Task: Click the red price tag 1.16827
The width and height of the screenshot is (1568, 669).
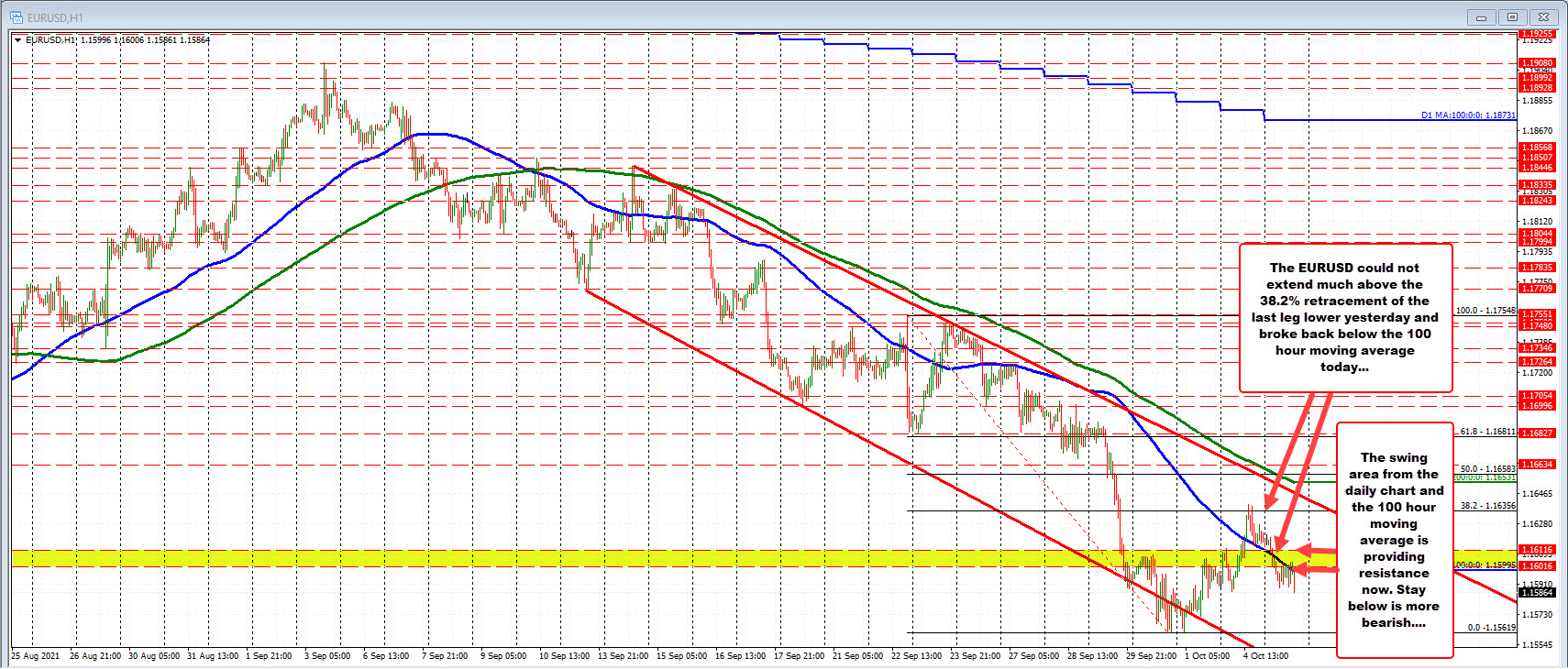Action: (1538, 433)
